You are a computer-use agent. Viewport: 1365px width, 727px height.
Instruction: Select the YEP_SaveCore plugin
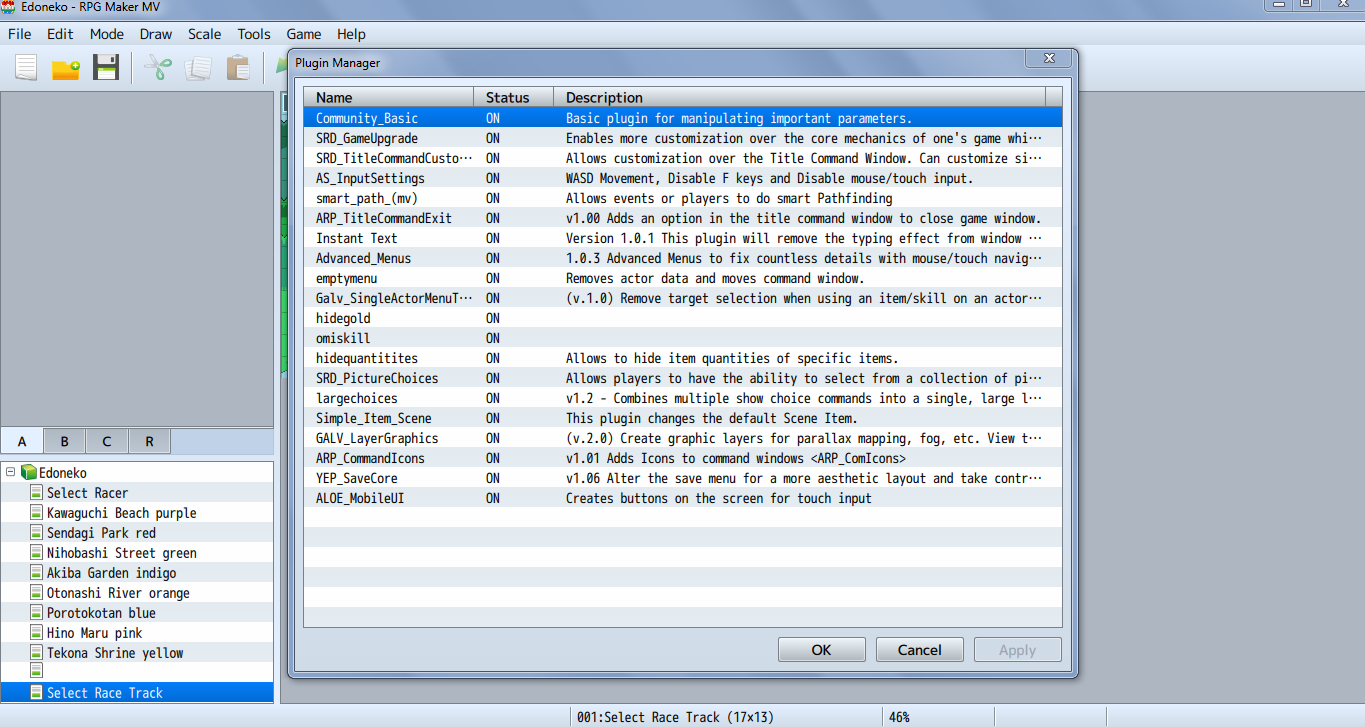click(683, 478)
